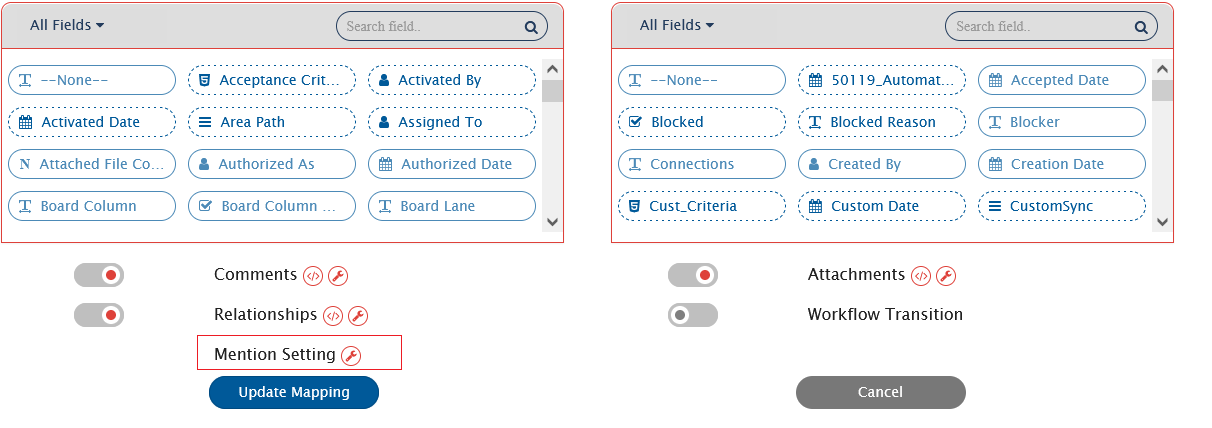The image size is (1212, 428).
Task: Select the Acceptance Criteria field chip
Action: pos(272,80)
